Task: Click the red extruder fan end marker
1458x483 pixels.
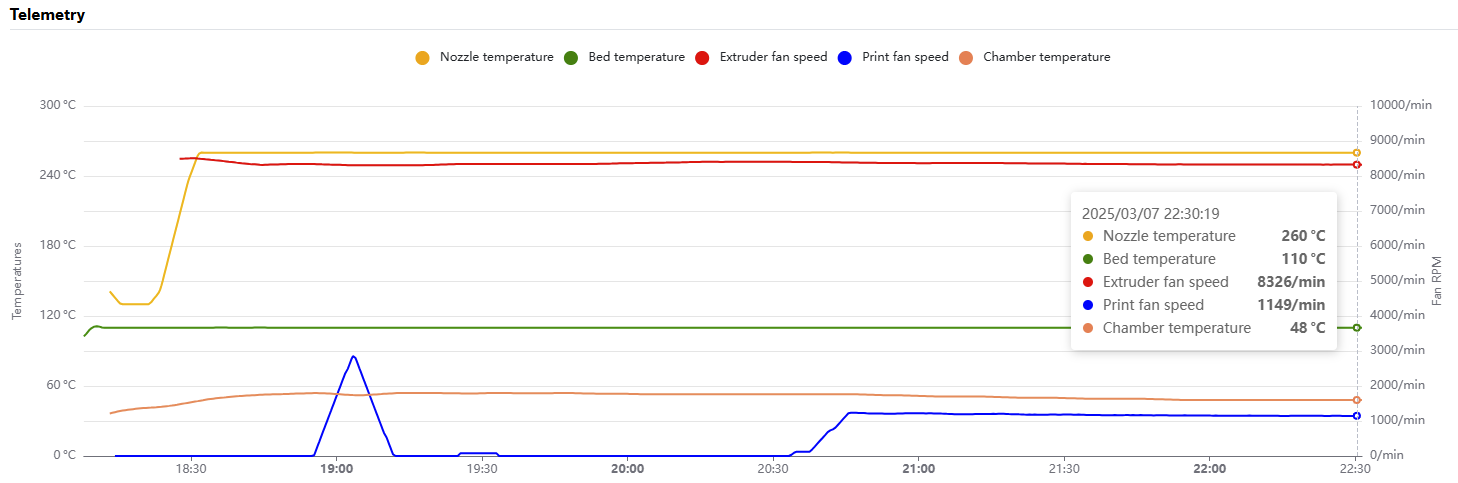Action: (1357, 164)
